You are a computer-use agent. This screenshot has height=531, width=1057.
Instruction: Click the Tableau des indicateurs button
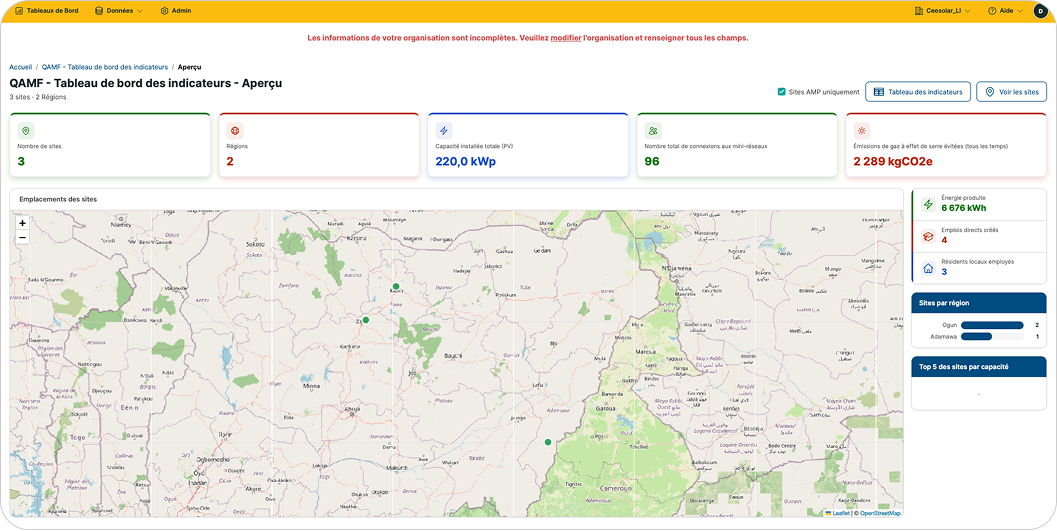pyautogui.click(x=918, y=92)
